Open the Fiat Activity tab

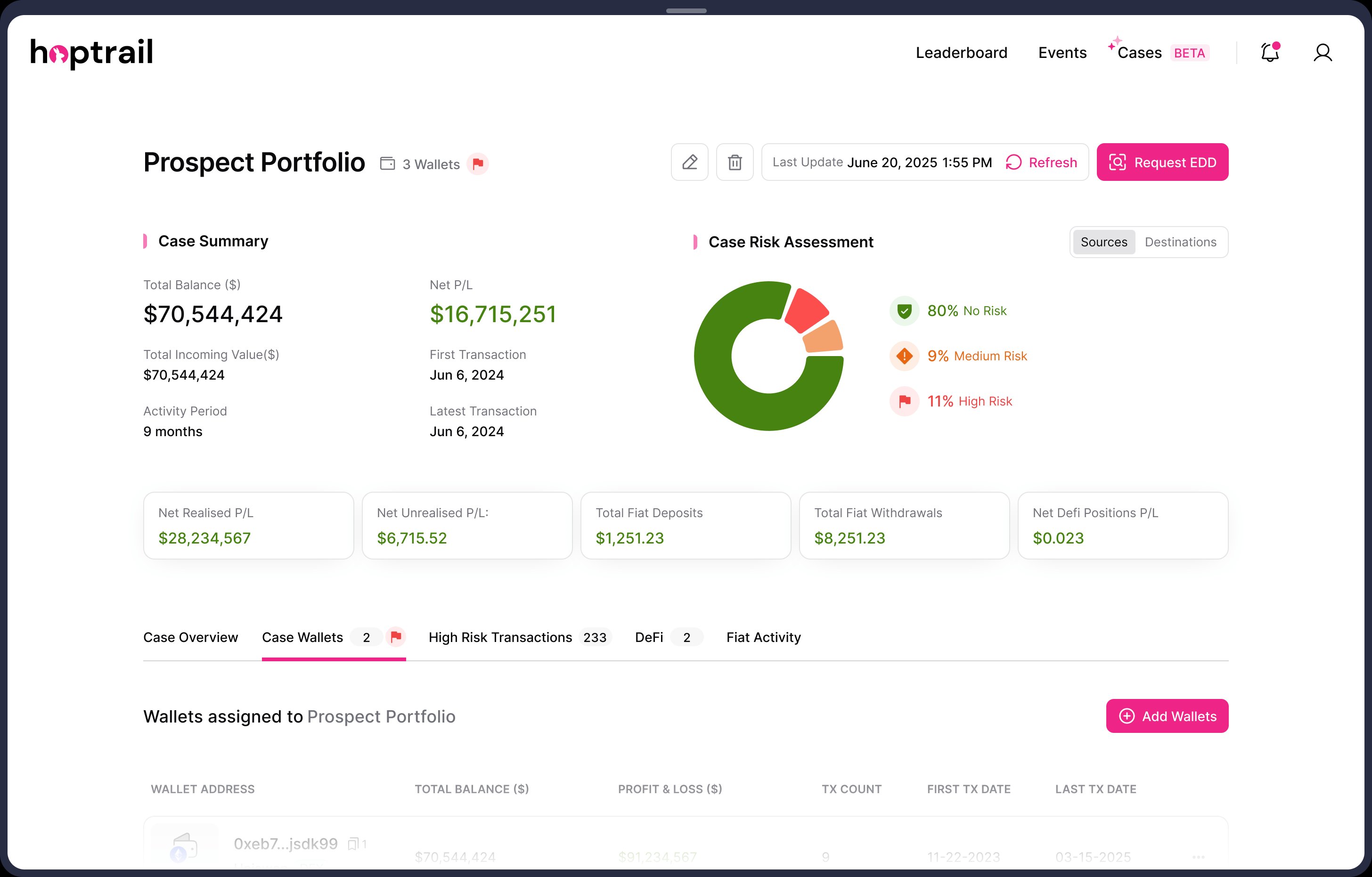click(x=763, y=637)
